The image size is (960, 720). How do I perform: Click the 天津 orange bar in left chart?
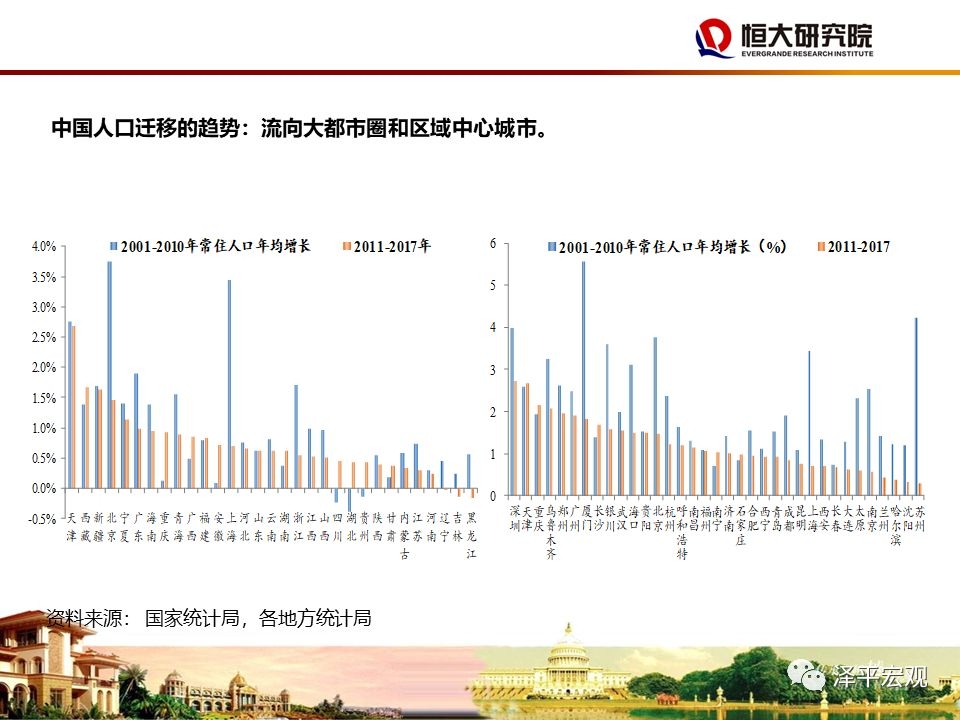pos(73,407)
